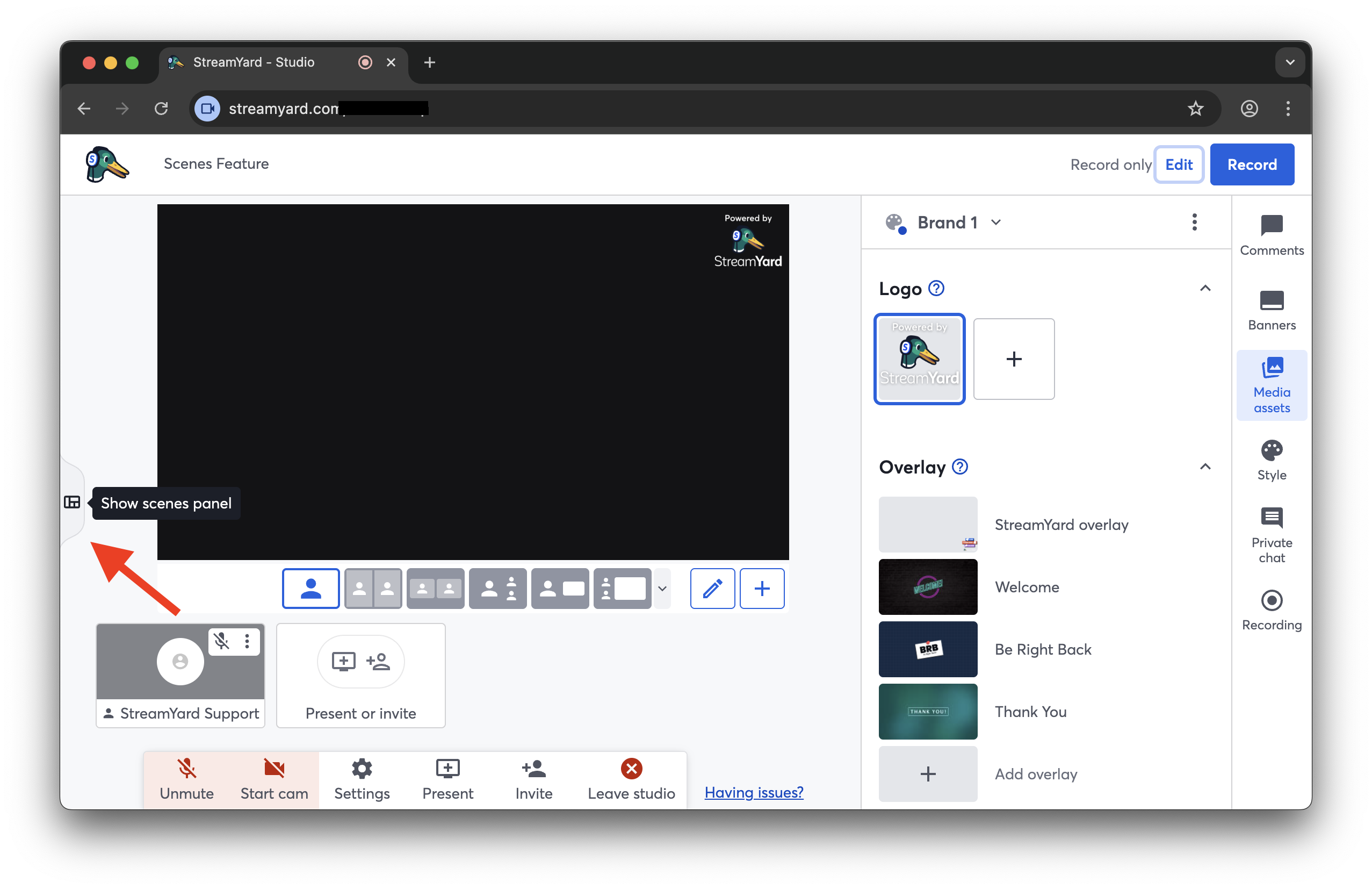
Task: Click Present or invite card
Action: click(x=360, y=676)
